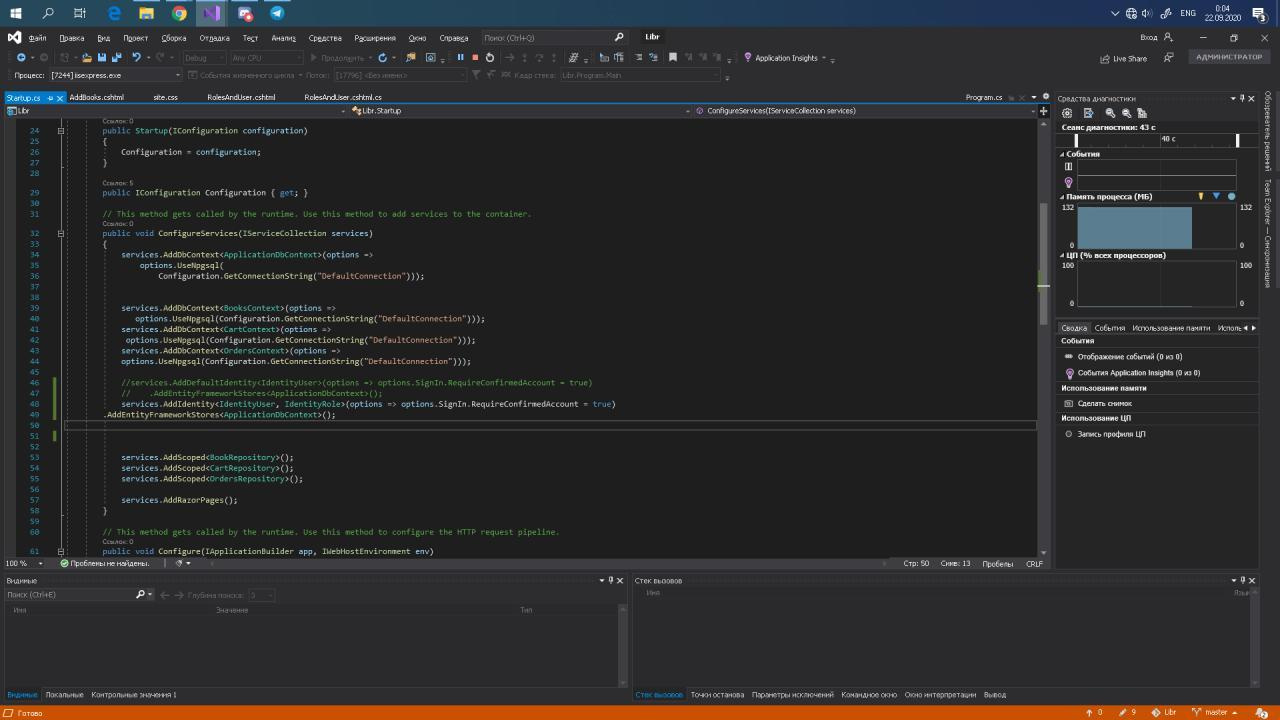Open the Program.cs preview tab
This screenshot has width=1280, height=720.
984,97
